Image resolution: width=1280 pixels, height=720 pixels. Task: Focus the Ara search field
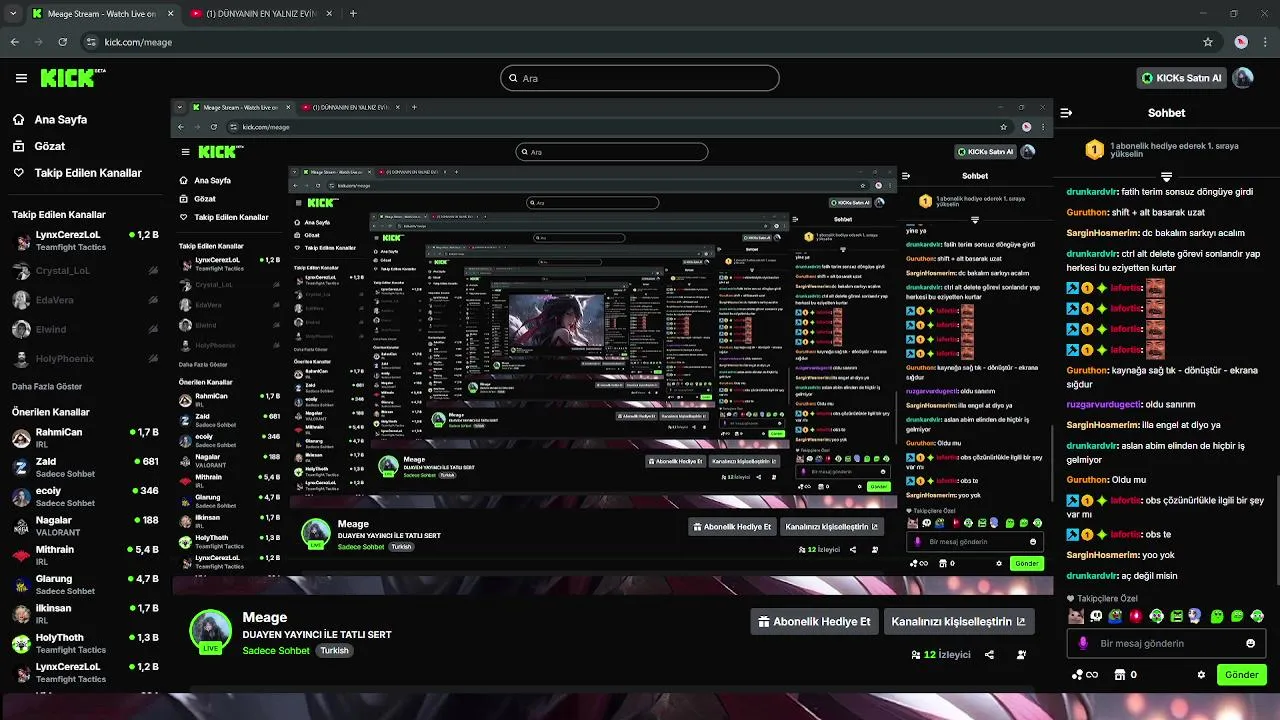tap(640, 78)
